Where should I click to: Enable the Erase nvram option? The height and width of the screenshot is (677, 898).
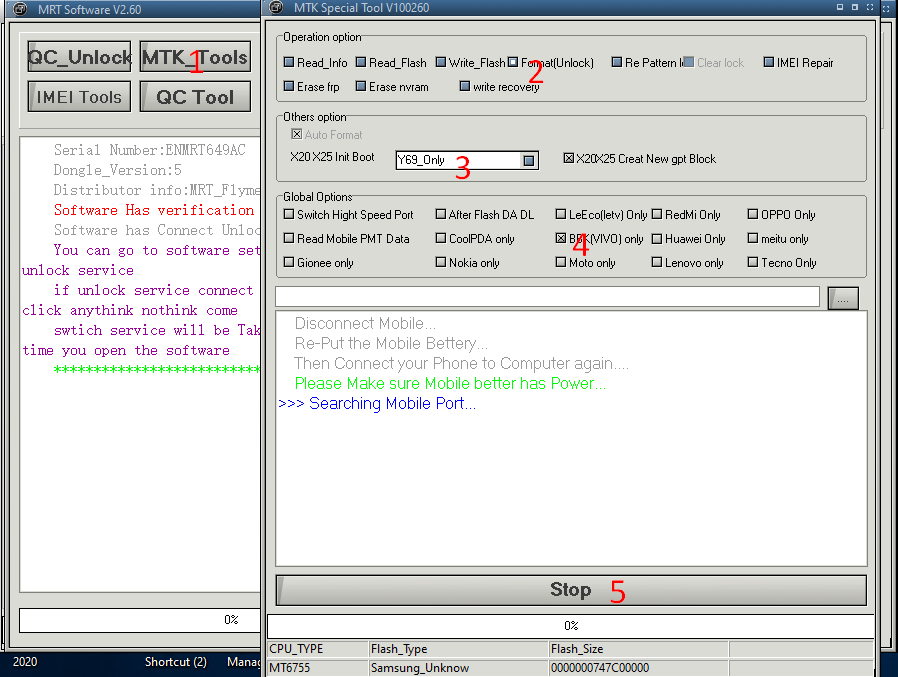click(x=392, y=86)
